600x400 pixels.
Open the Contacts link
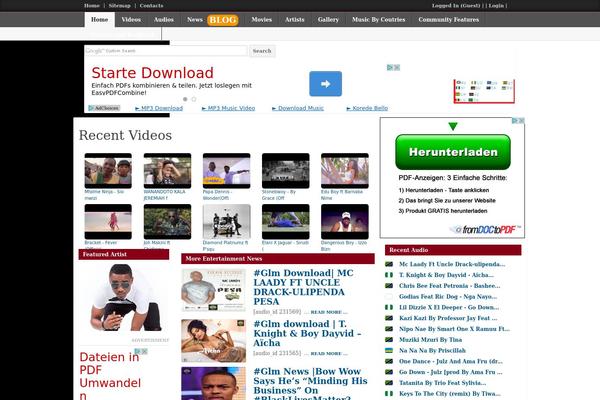point(151,6)
